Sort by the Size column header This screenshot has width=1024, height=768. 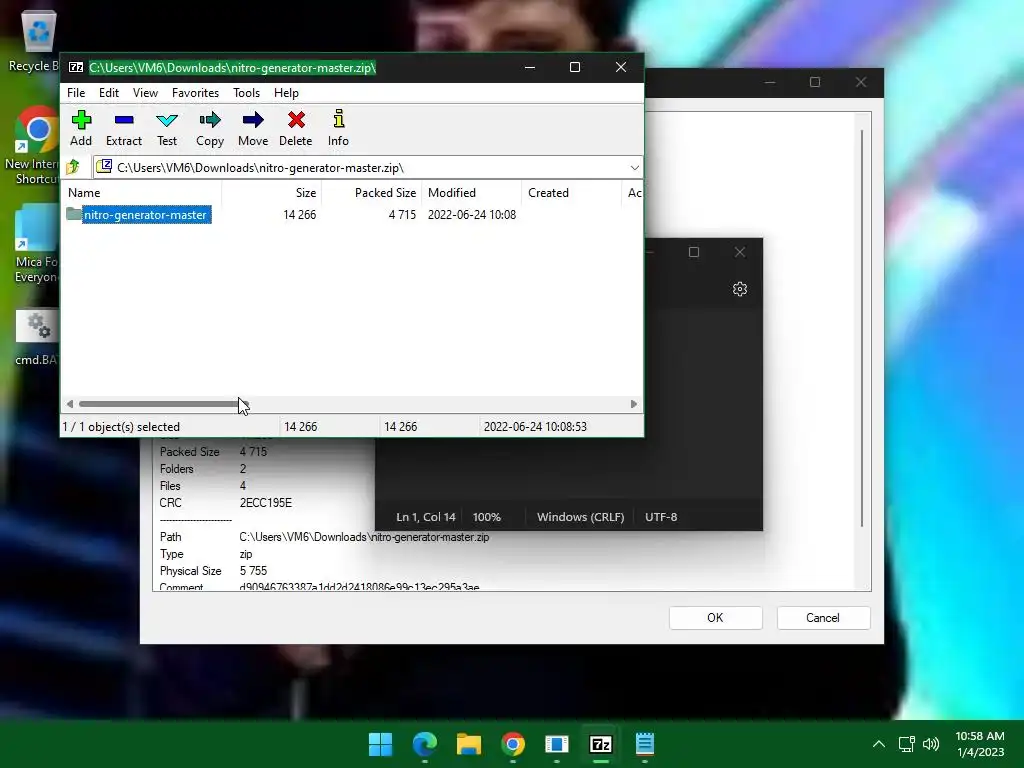pos(272,193)
